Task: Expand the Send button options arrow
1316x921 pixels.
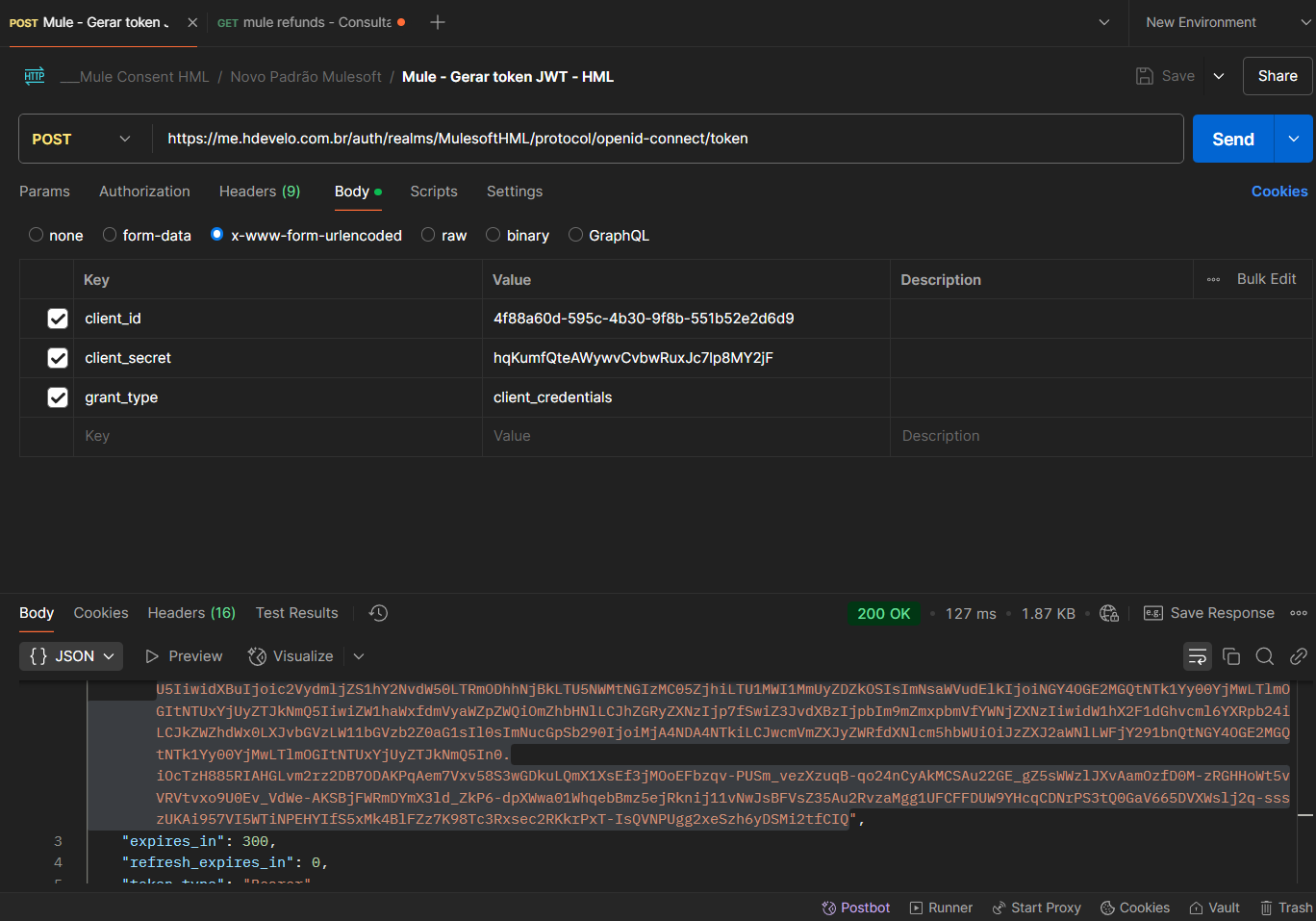Action: pos(1294,139)
